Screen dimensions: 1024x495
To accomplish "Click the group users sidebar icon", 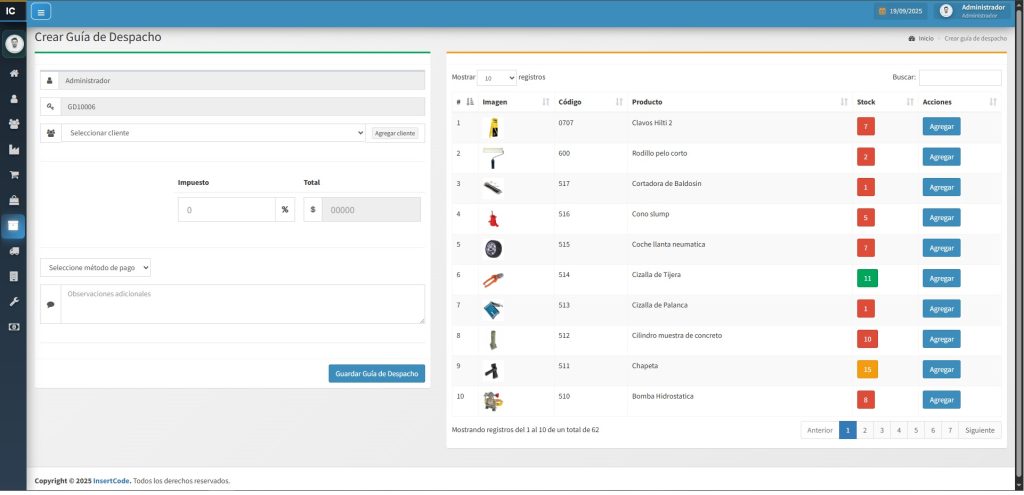I will click(x=14, y=124).
